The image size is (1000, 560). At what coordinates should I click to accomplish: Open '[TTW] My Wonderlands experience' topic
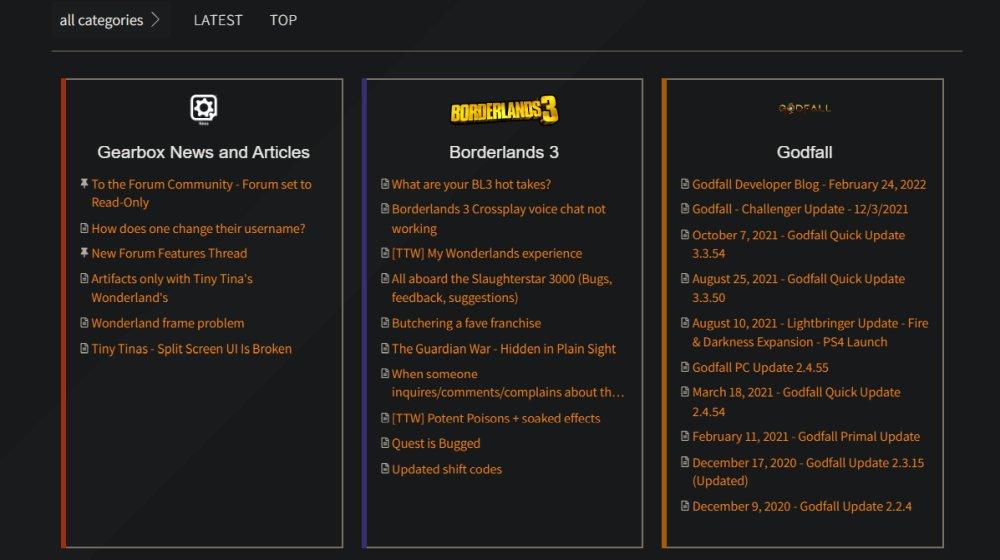(487, 253)
